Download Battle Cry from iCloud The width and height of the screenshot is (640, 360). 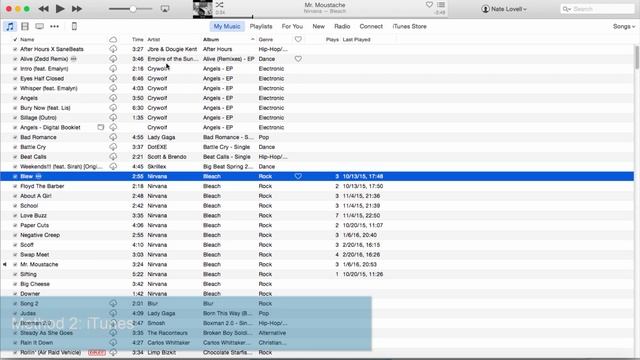point(113,147)
